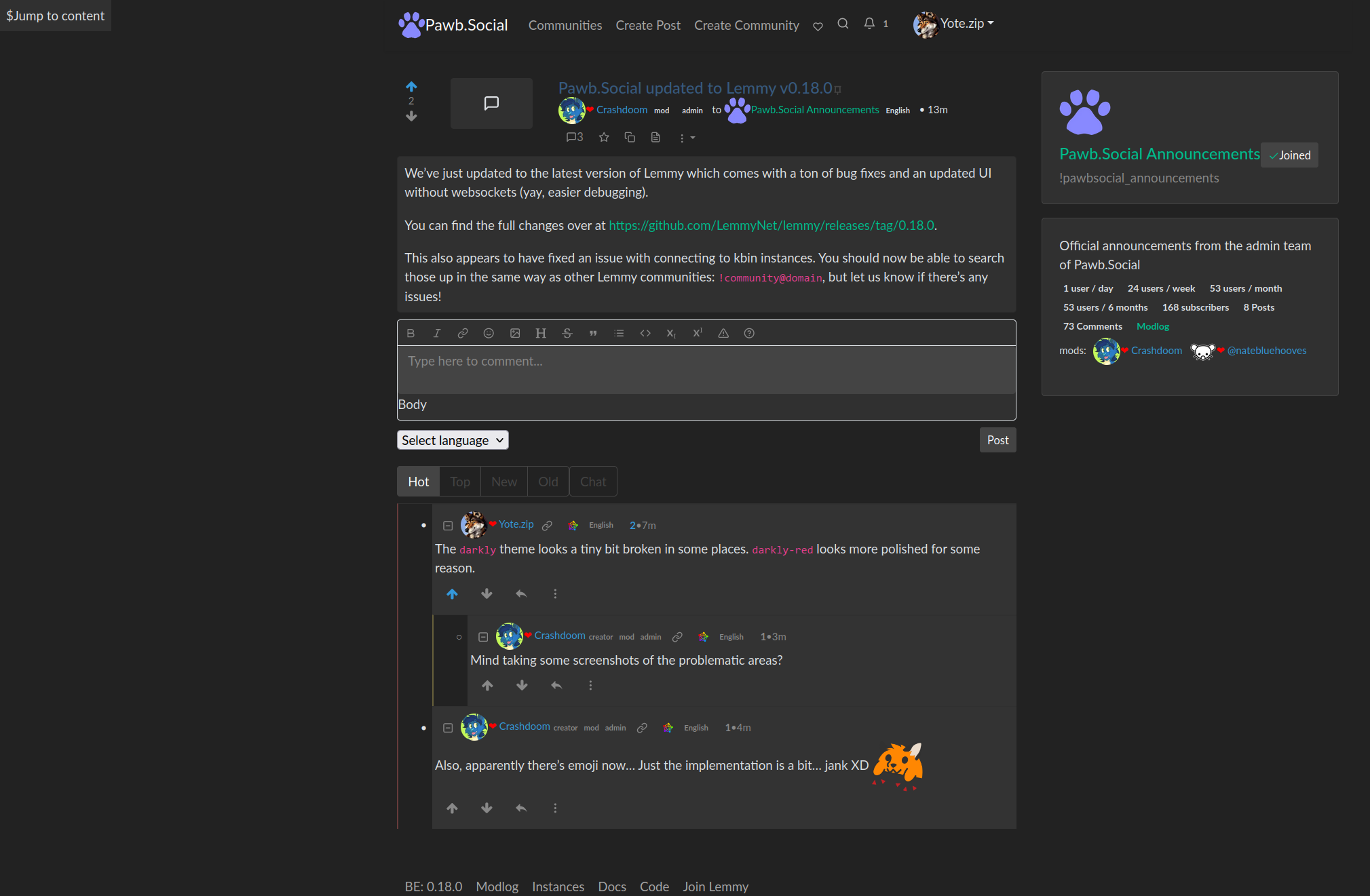Open the Communities nav link
The width and height of the screenshot is (1370, 896).
(565, 25)
